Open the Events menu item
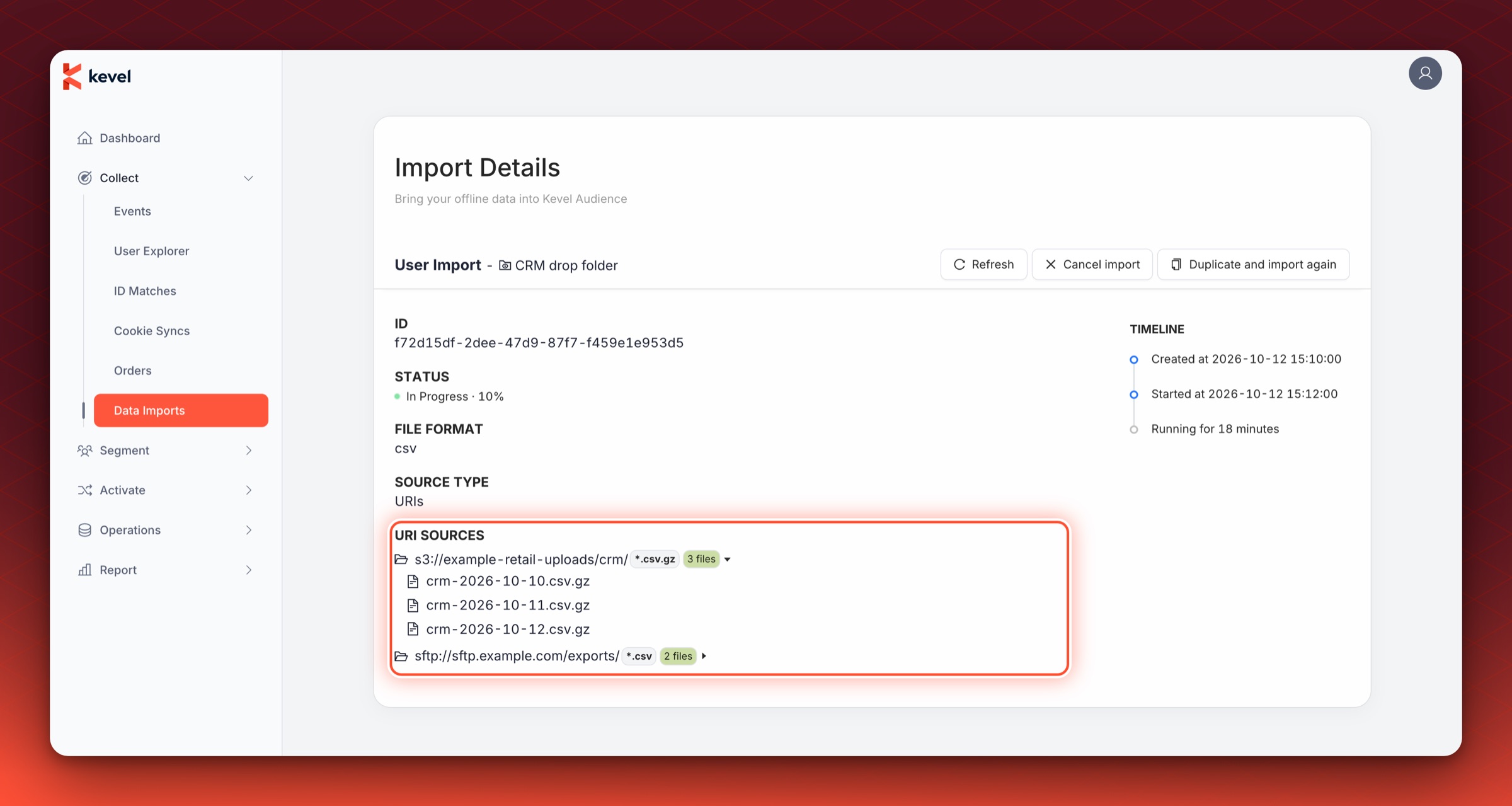1512x806 pixels. point(132,211)
